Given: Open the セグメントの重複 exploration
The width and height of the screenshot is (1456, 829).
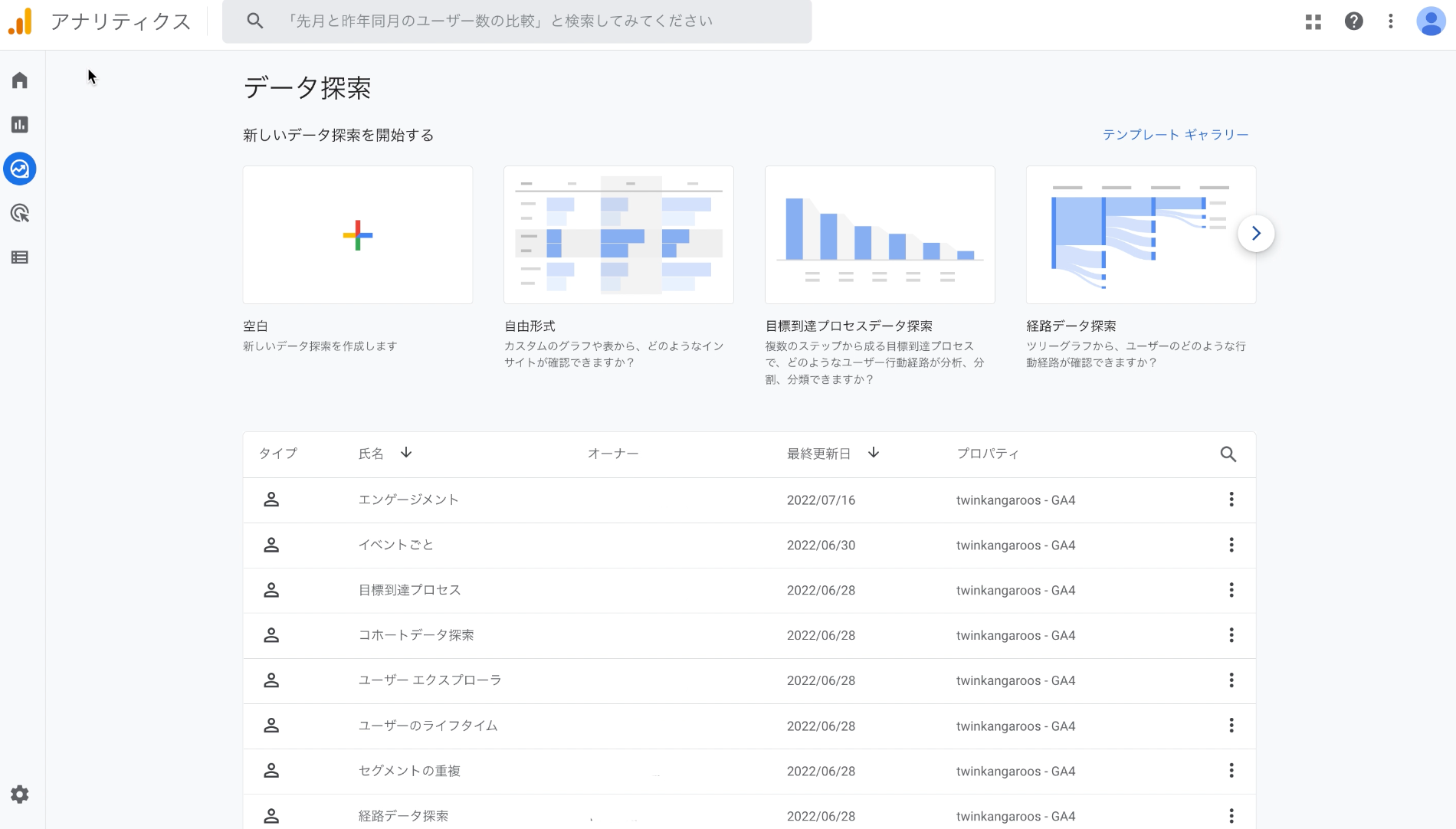Looking at the screenshot, I should point(409,771).
